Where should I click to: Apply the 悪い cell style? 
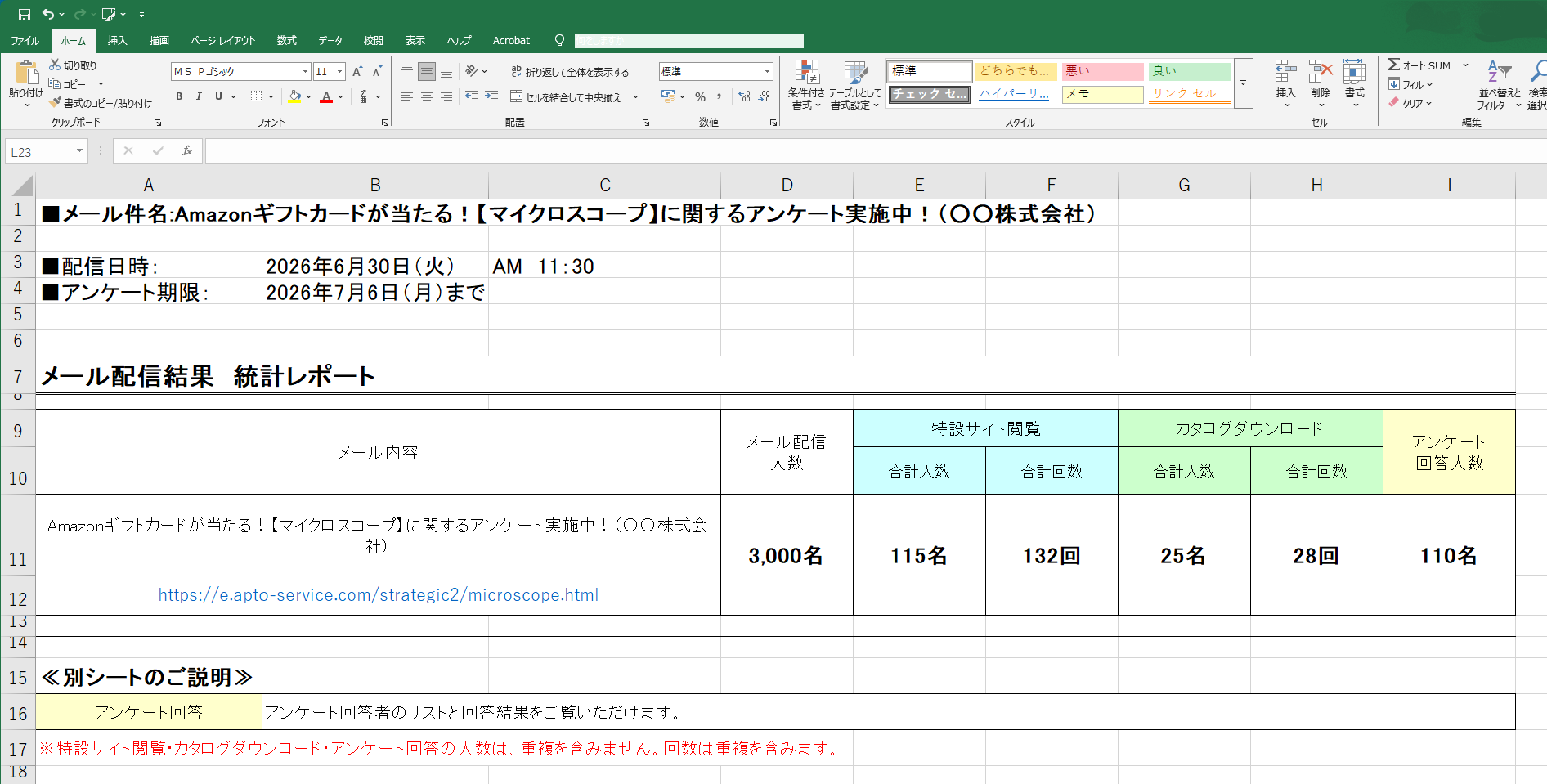click(1102, 71)
